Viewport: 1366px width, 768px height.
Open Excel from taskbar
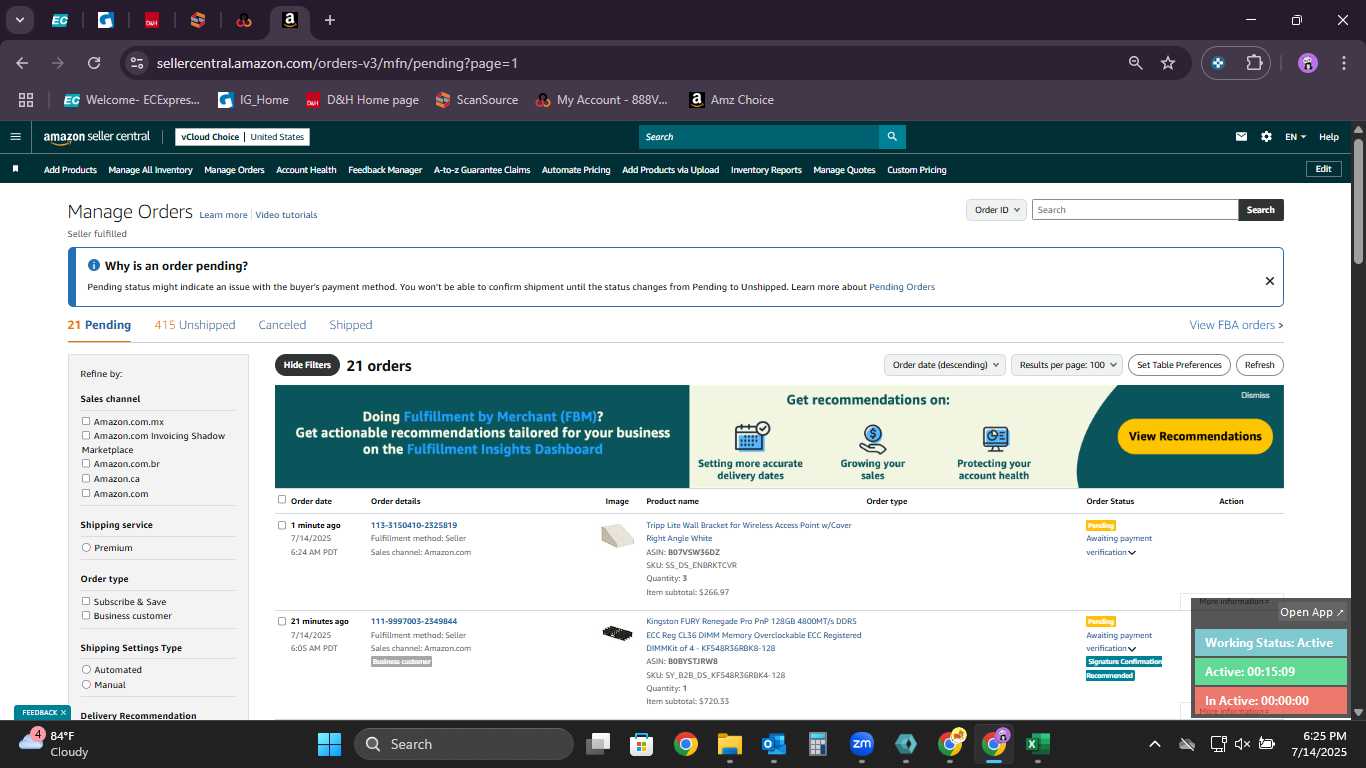click(1037, 744)
